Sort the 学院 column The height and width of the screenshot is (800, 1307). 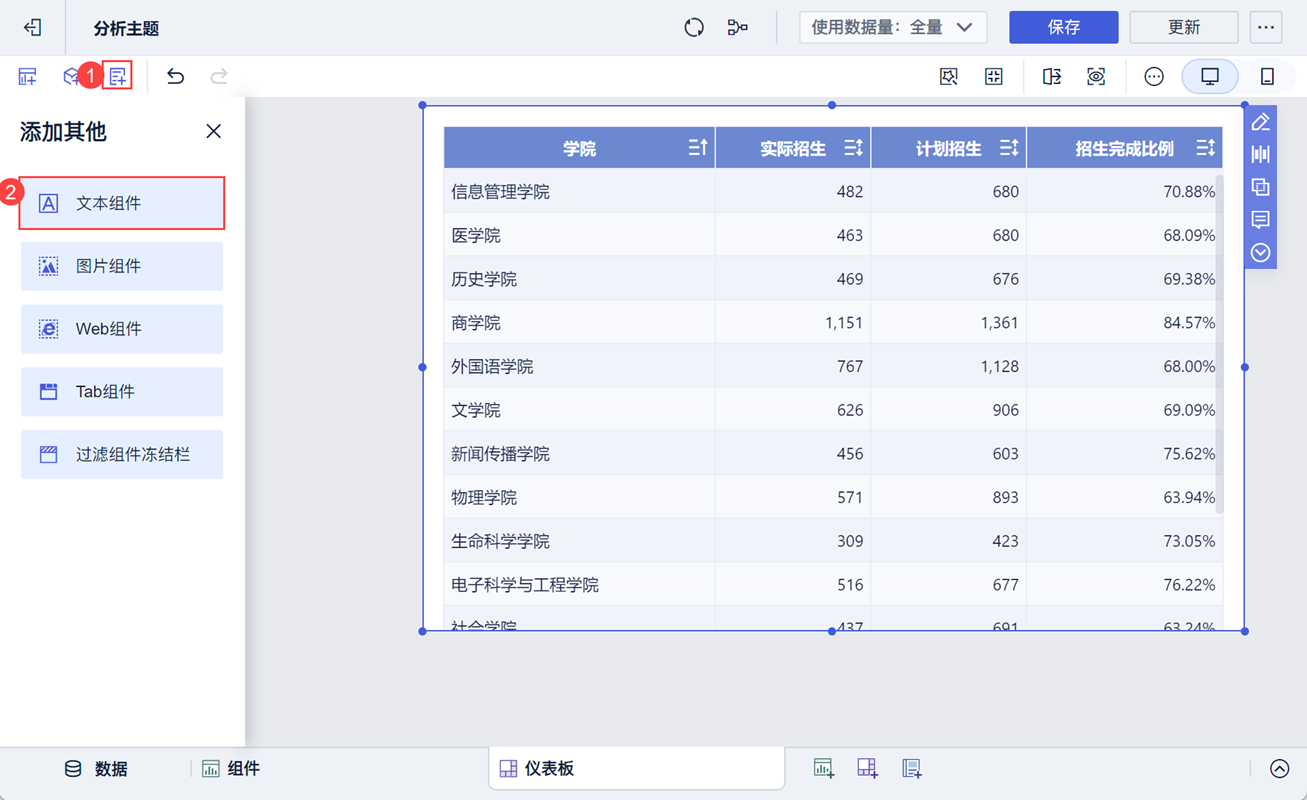[698, 148]
